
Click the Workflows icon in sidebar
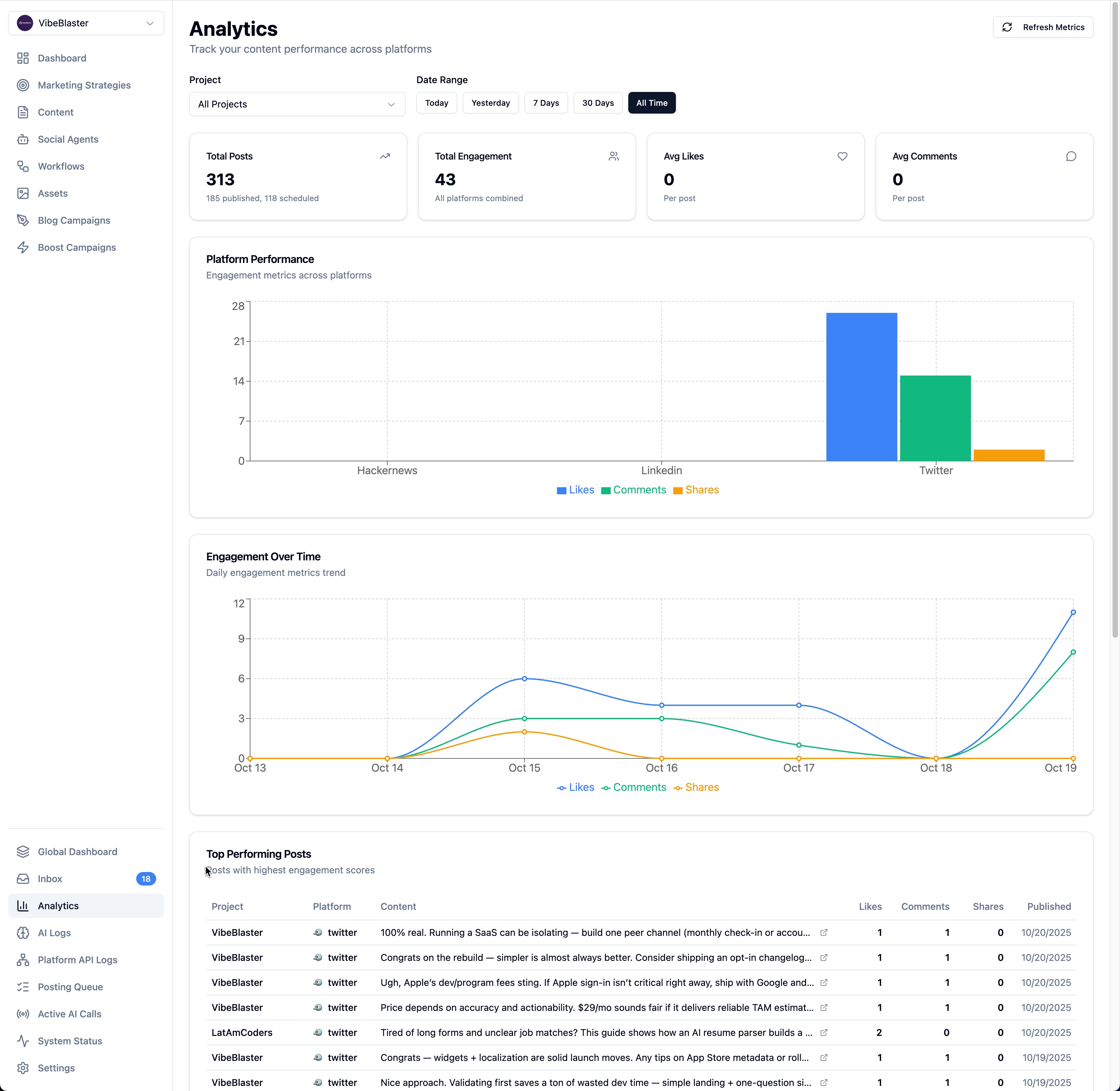point(23,166)
